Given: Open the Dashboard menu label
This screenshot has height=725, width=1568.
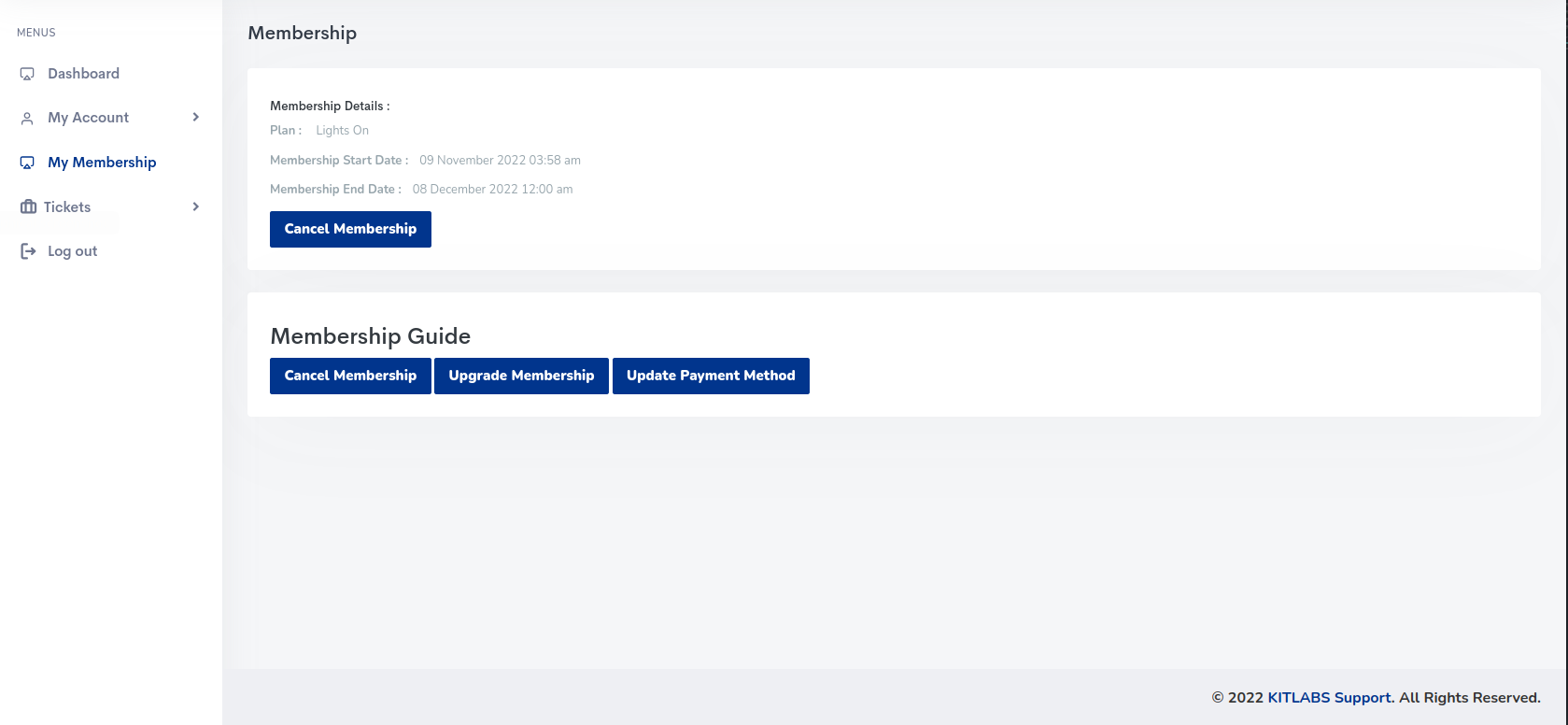Looking at the screenshot, I should pos(83,74).
